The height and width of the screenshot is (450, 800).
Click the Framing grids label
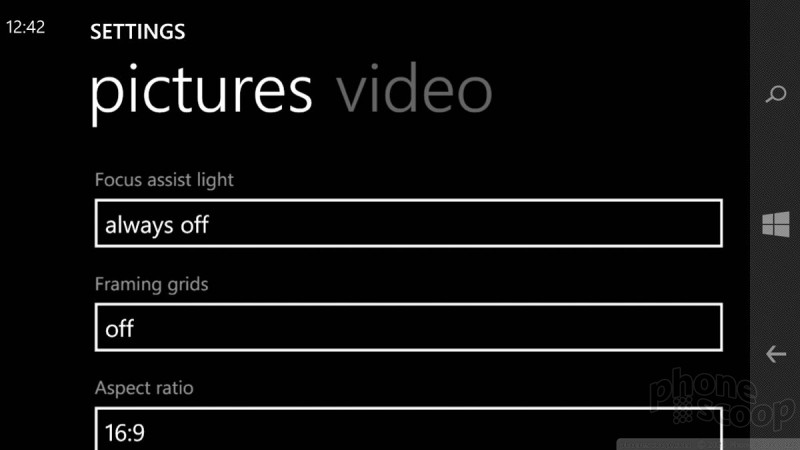click(152, 284)
